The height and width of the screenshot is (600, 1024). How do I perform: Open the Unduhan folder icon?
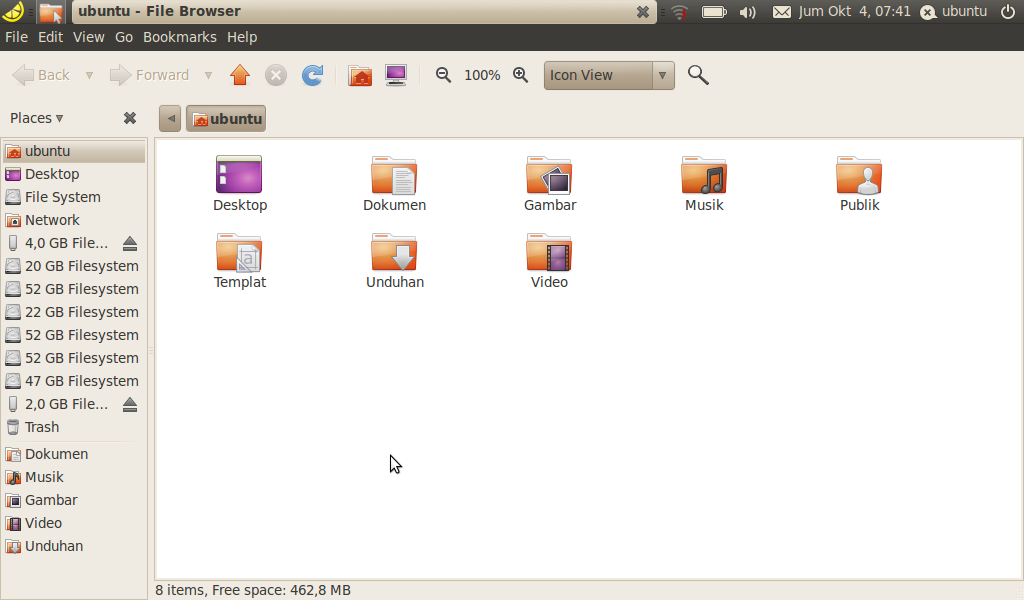tap(394, 252)
